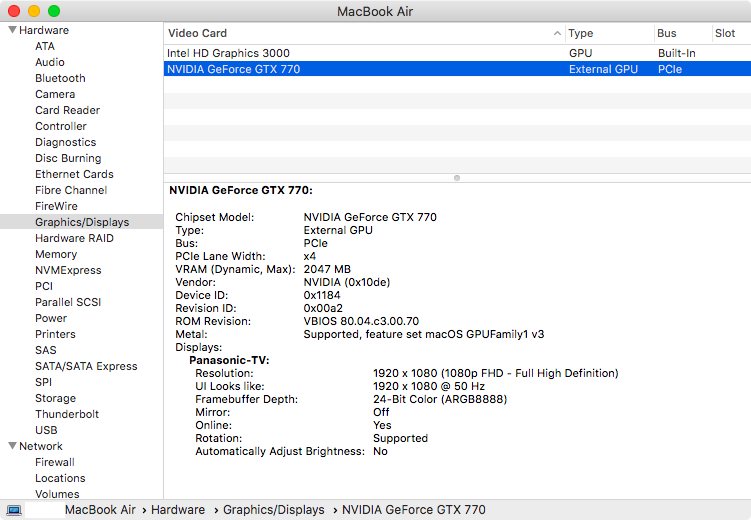This screenshot has width=751, height=520.
Task: Select FireWire in the sidebar
Action: coord(57,206)
